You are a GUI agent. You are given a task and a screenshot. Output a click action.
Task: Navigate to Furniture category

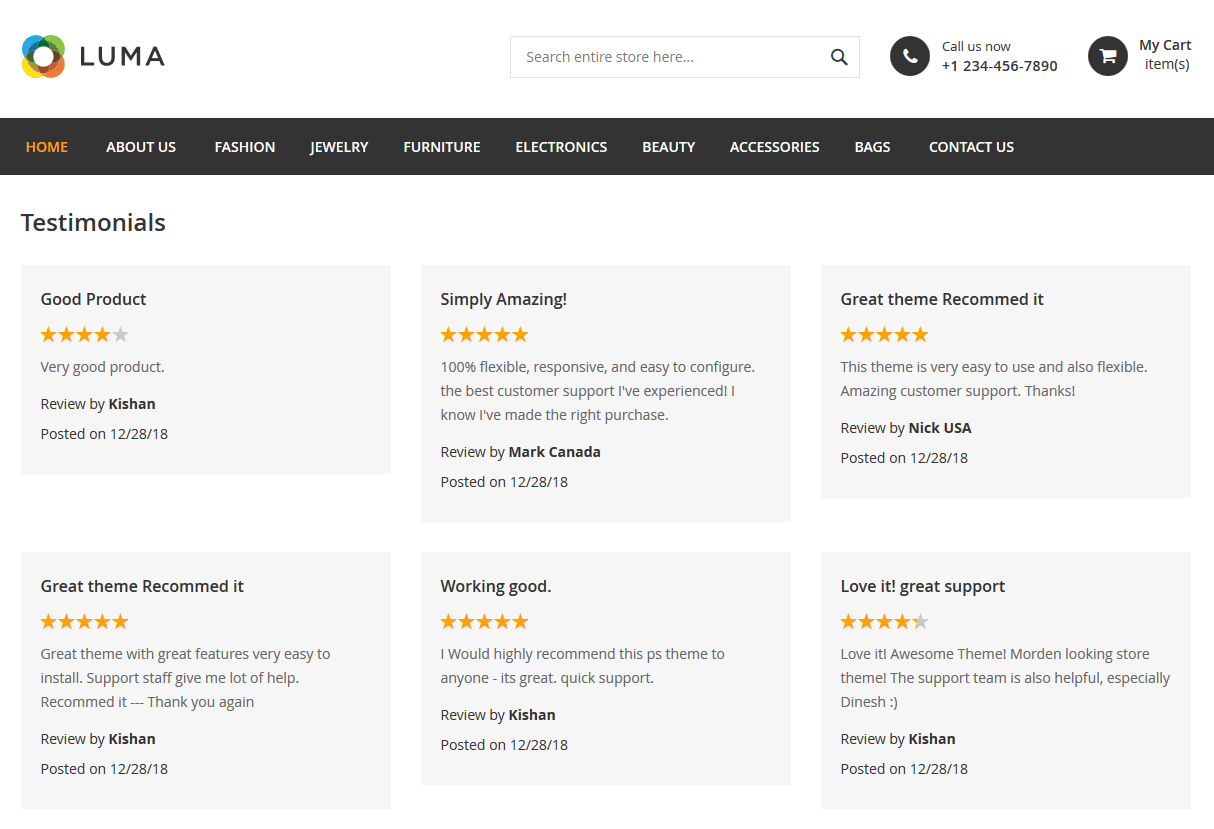click(442, 147)
